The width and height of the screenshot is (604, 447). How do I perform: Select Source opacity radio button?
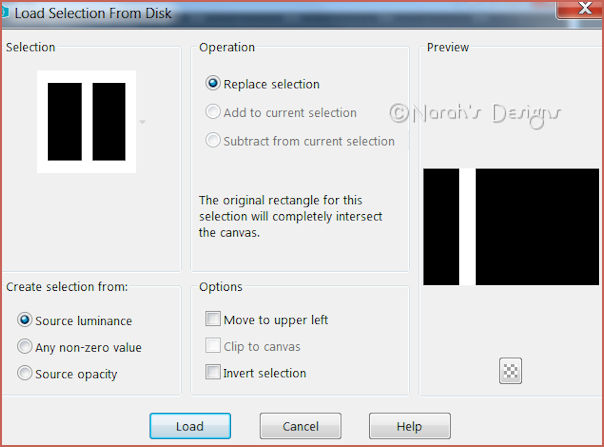click(25, 374)
